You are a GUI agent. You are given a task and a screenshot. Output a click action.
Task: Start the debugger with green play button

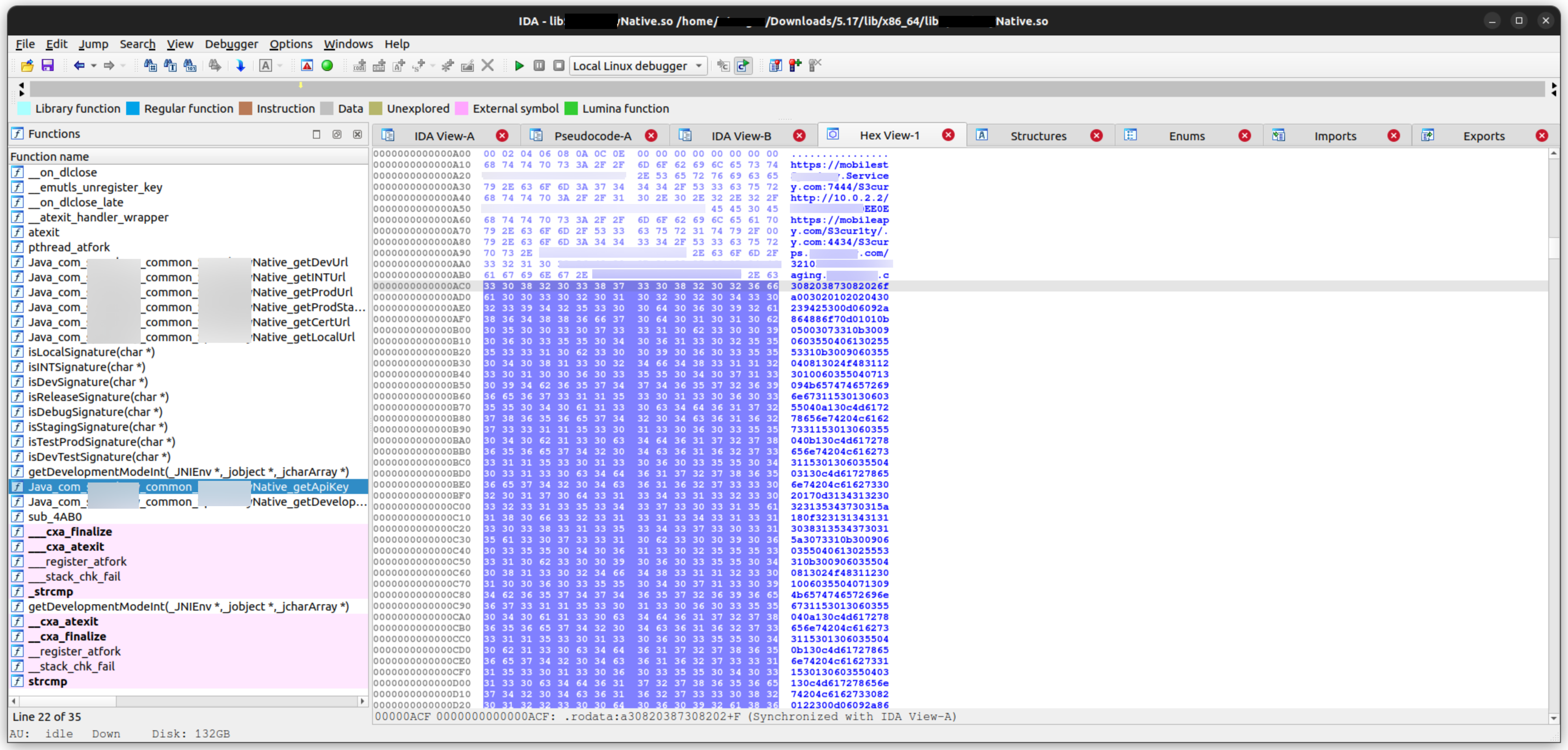click(x=519, y=66)
